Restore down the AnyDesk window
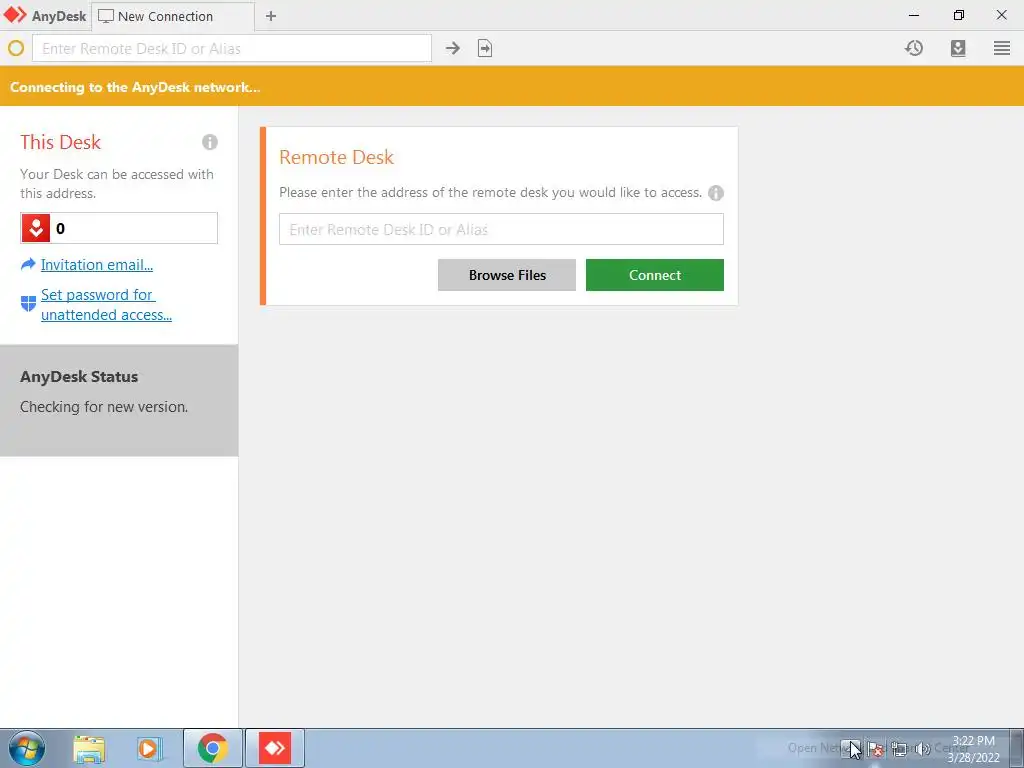 pyautogui.click(x=959, y=15)
